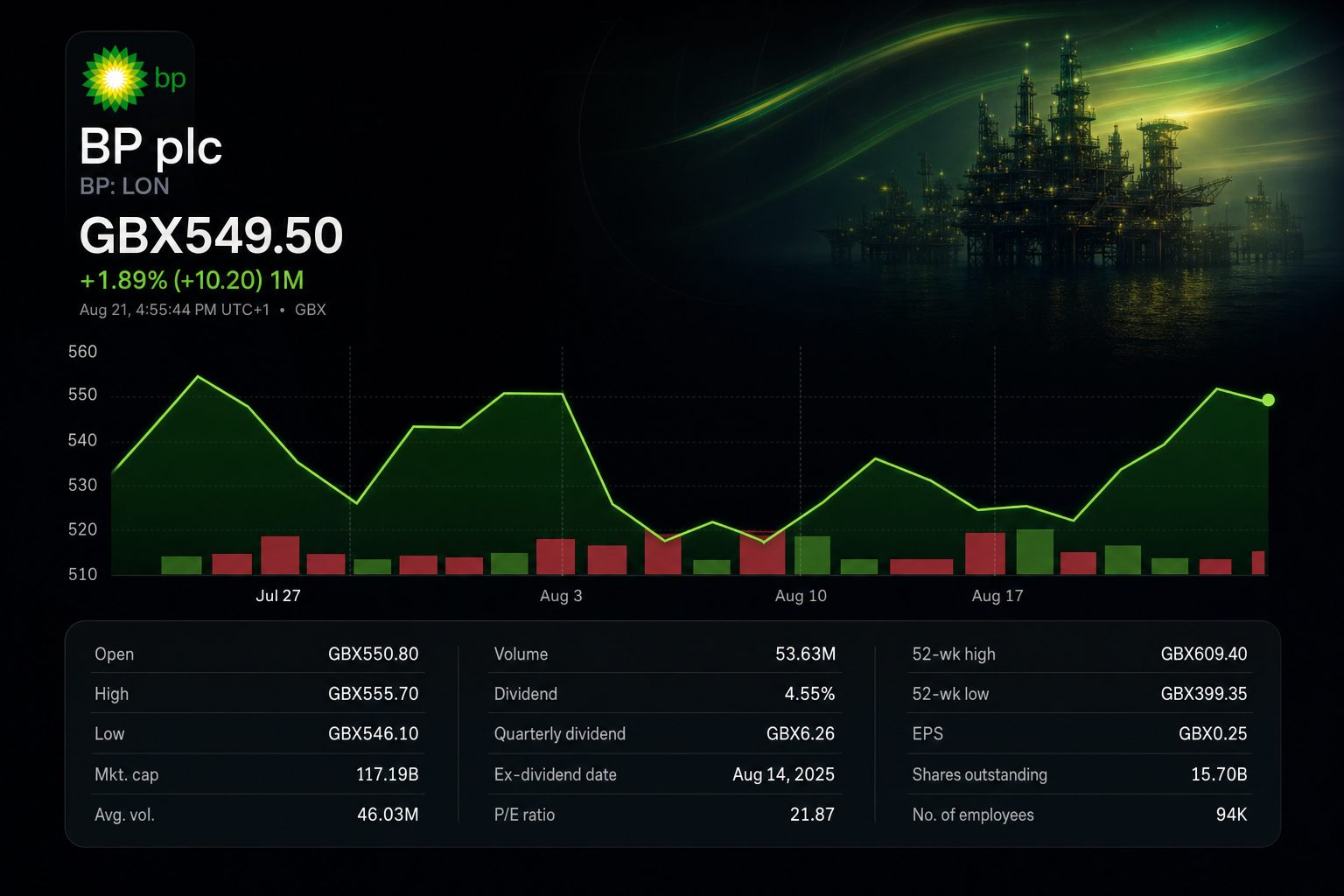Select the BP plc company name

coord(150,146)
